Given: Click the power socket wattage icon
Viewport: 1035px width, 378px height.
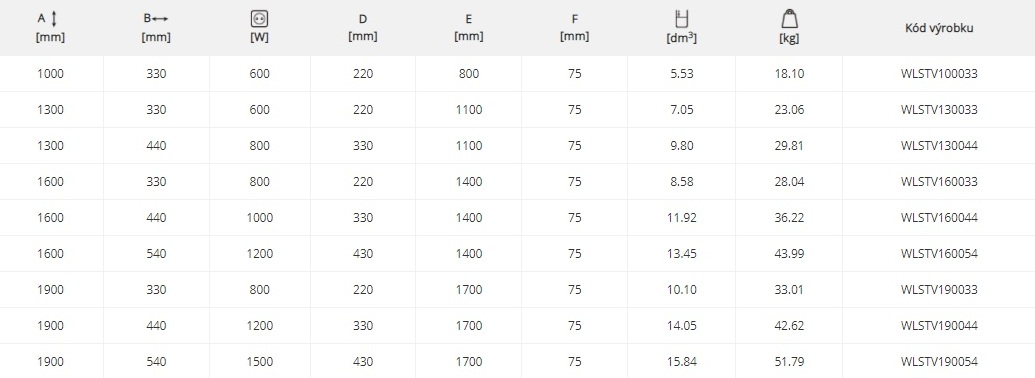Looking at the screenshot, I should pyautogui.click(x=259, y=19).
